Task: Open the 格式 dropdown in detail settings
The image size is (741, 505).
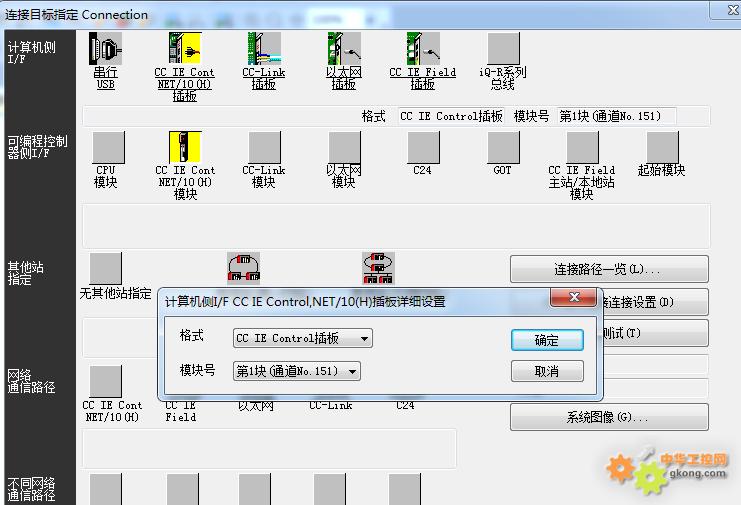Action: pos(302,338)
